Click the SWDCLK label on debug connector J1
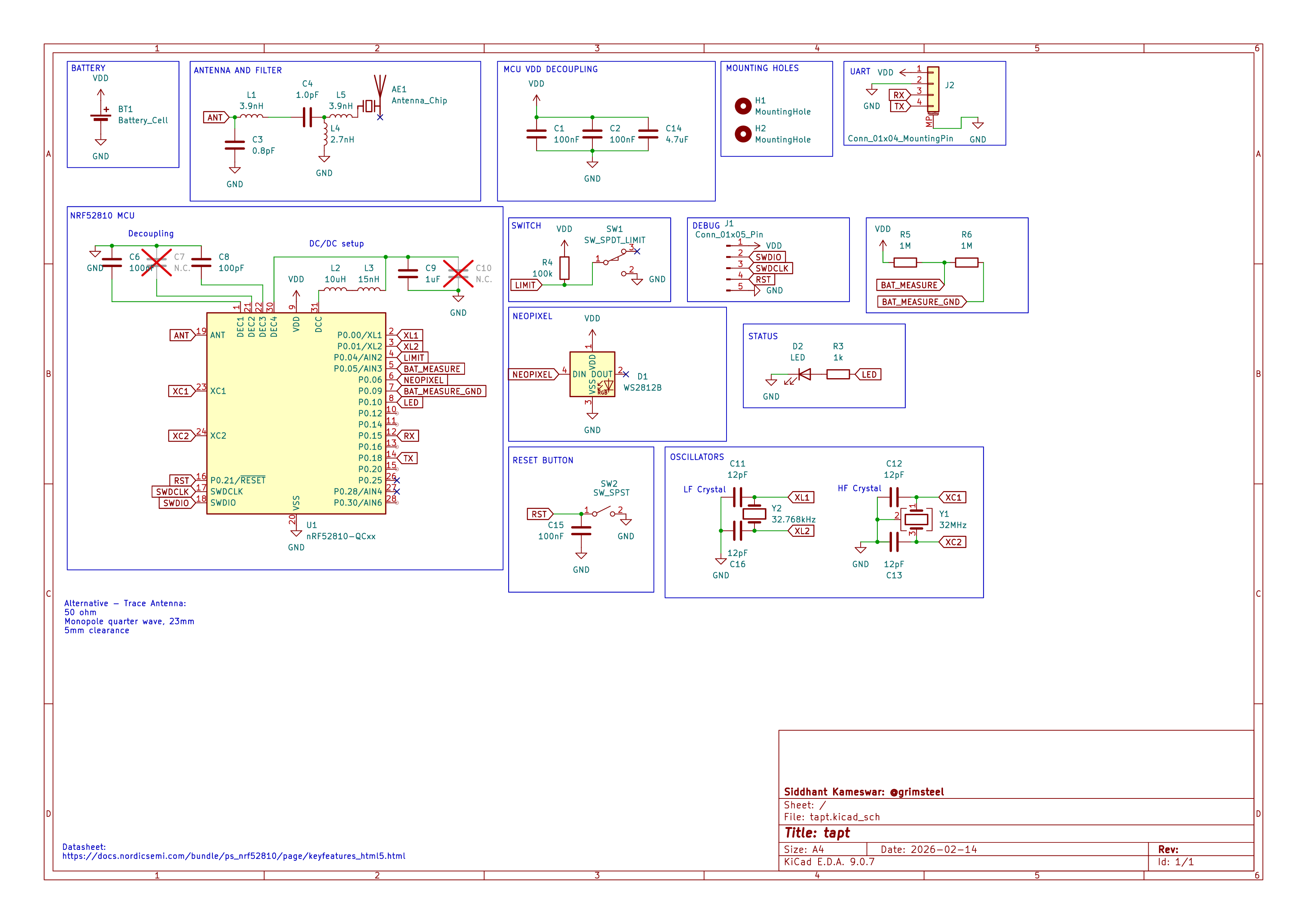 [771, 268]
